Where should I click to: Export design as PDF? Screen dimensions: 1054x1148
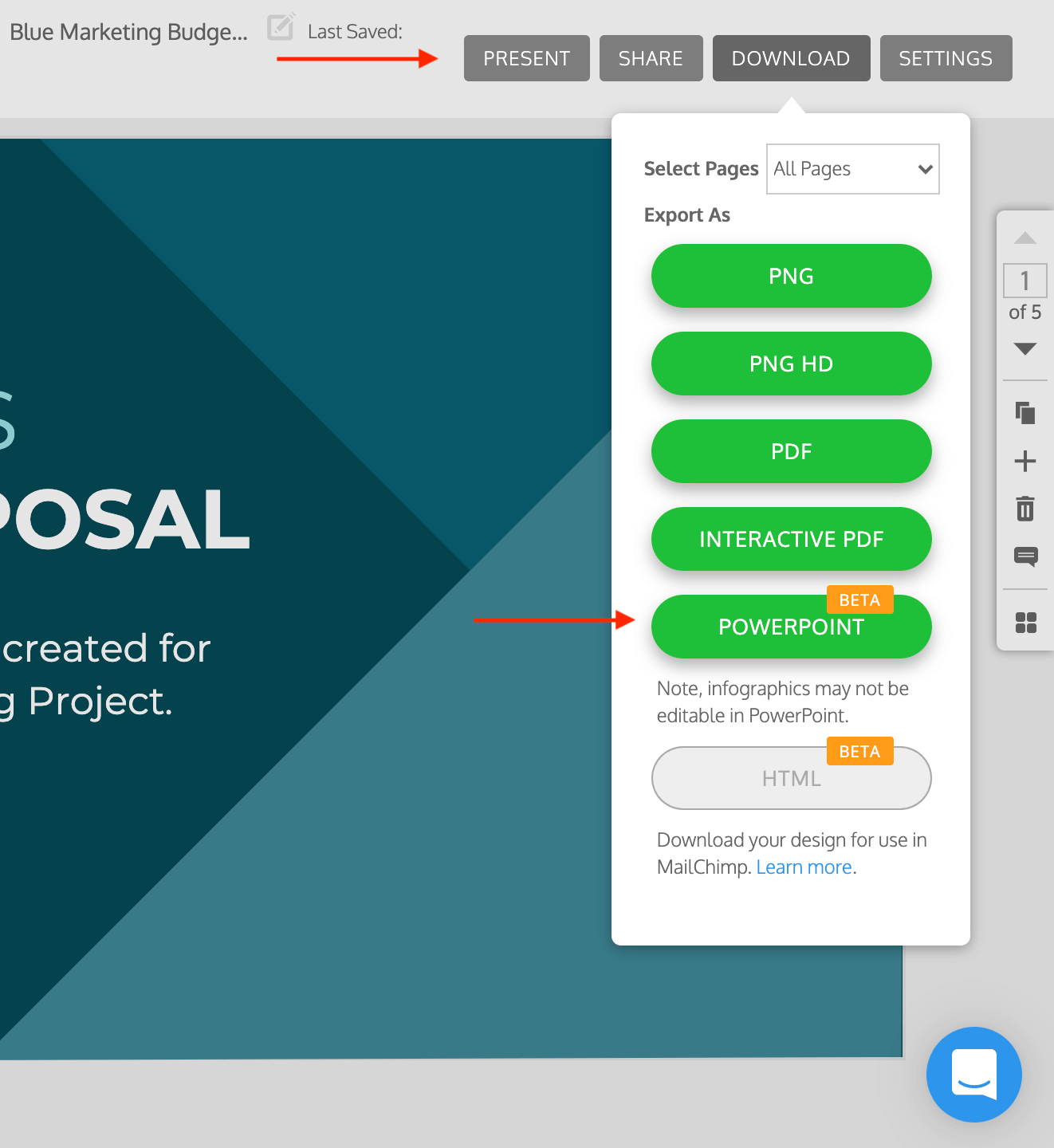(x=792, y=451)
